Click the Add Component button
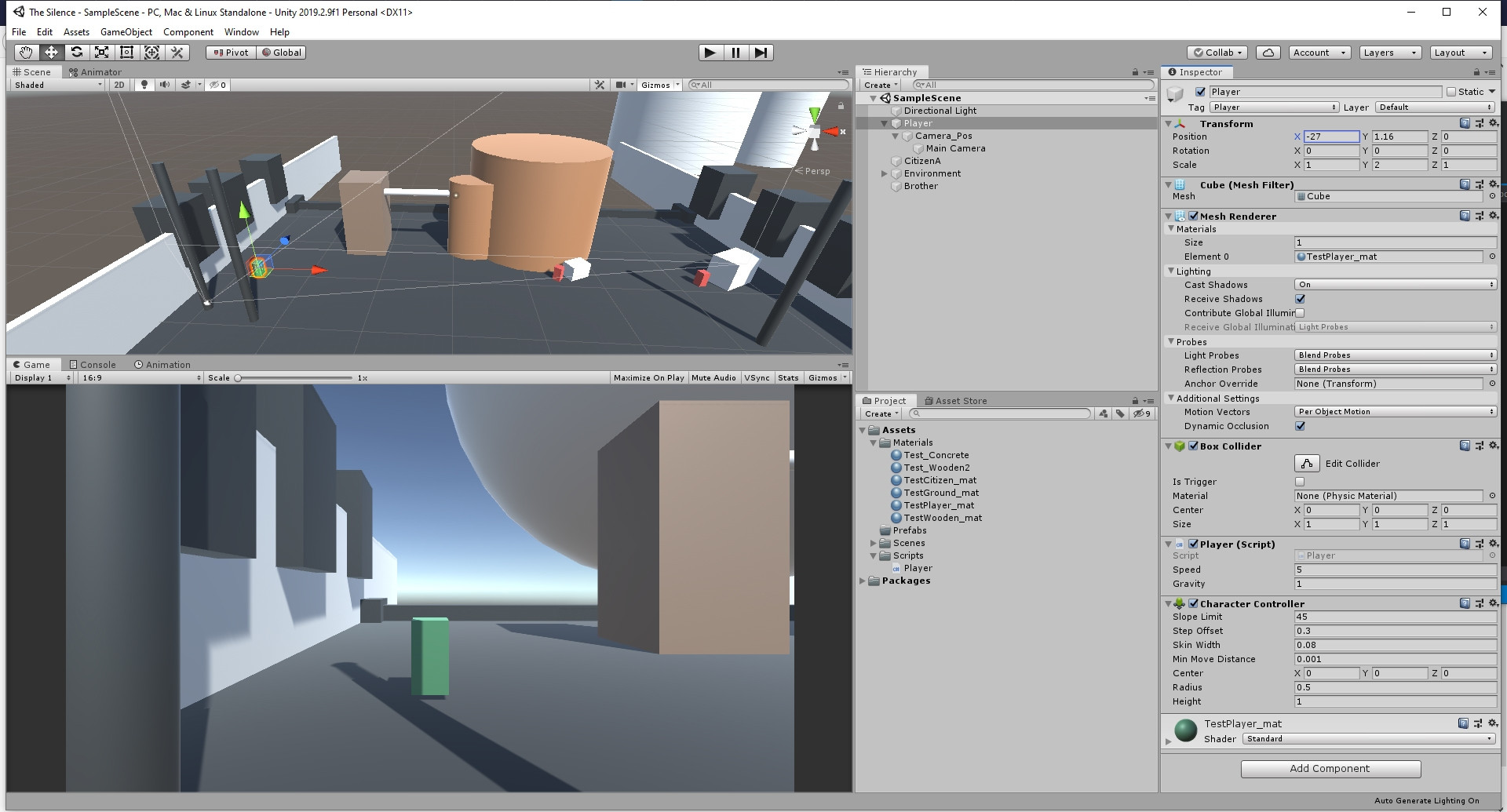Image resolution: width=1507 pixels, height=812 pixels. click(1330, 769)
